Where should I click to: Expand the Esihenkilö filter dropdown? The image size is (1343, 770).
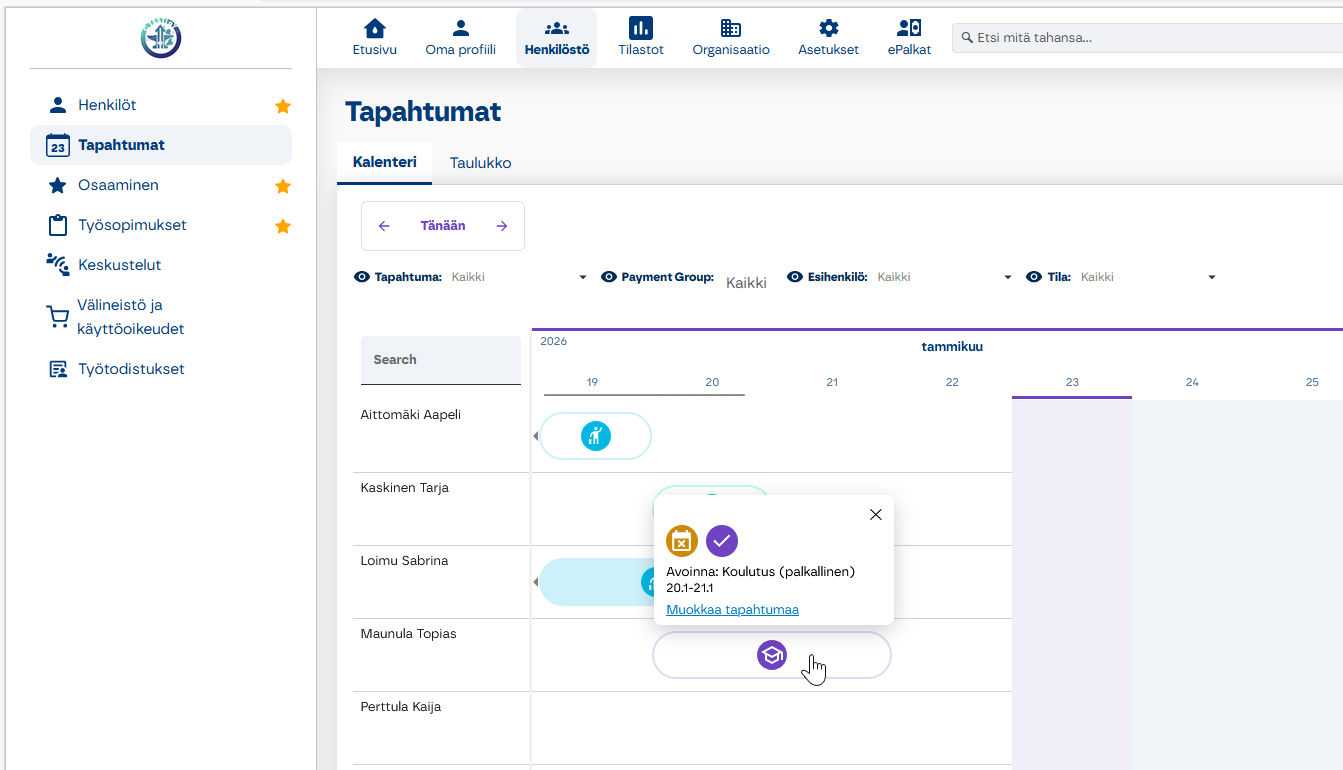[1008, 278]
